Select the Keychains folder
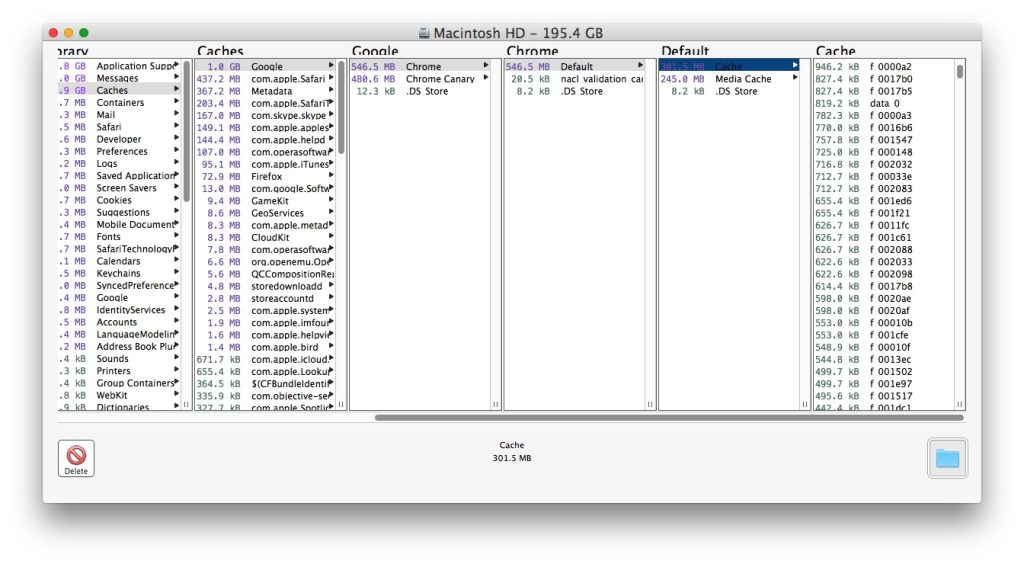 tap(120, 273)
